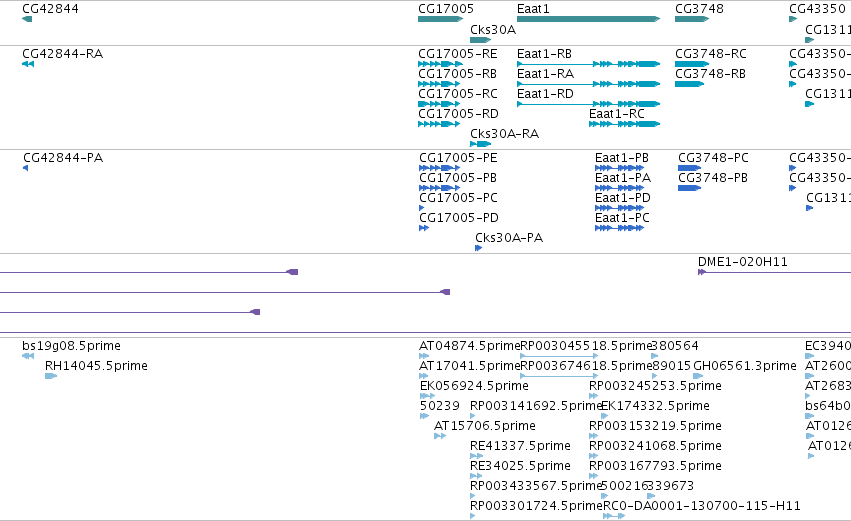Select protein CG17005-PD
This screenshot has height=521, width=851.
pyautogui.click(x=424, y=228)
